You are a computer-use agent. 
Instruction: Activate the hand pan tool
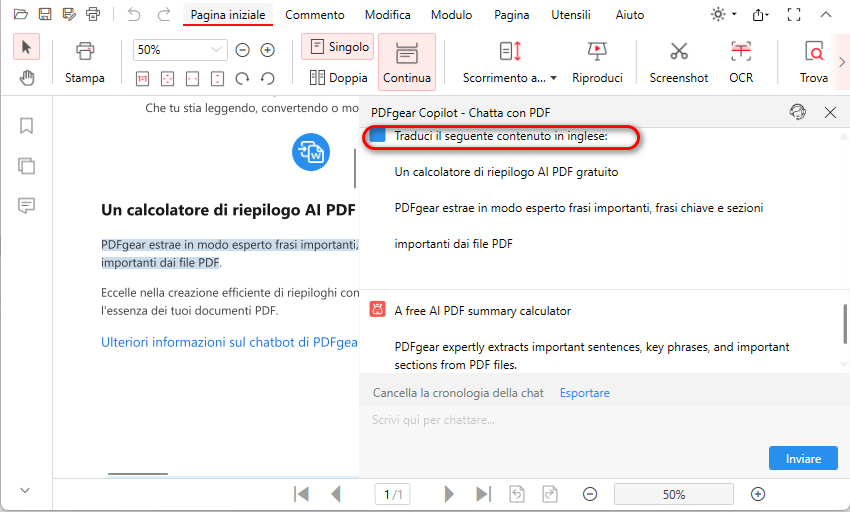pyautogui.click(x=26, y=78)
